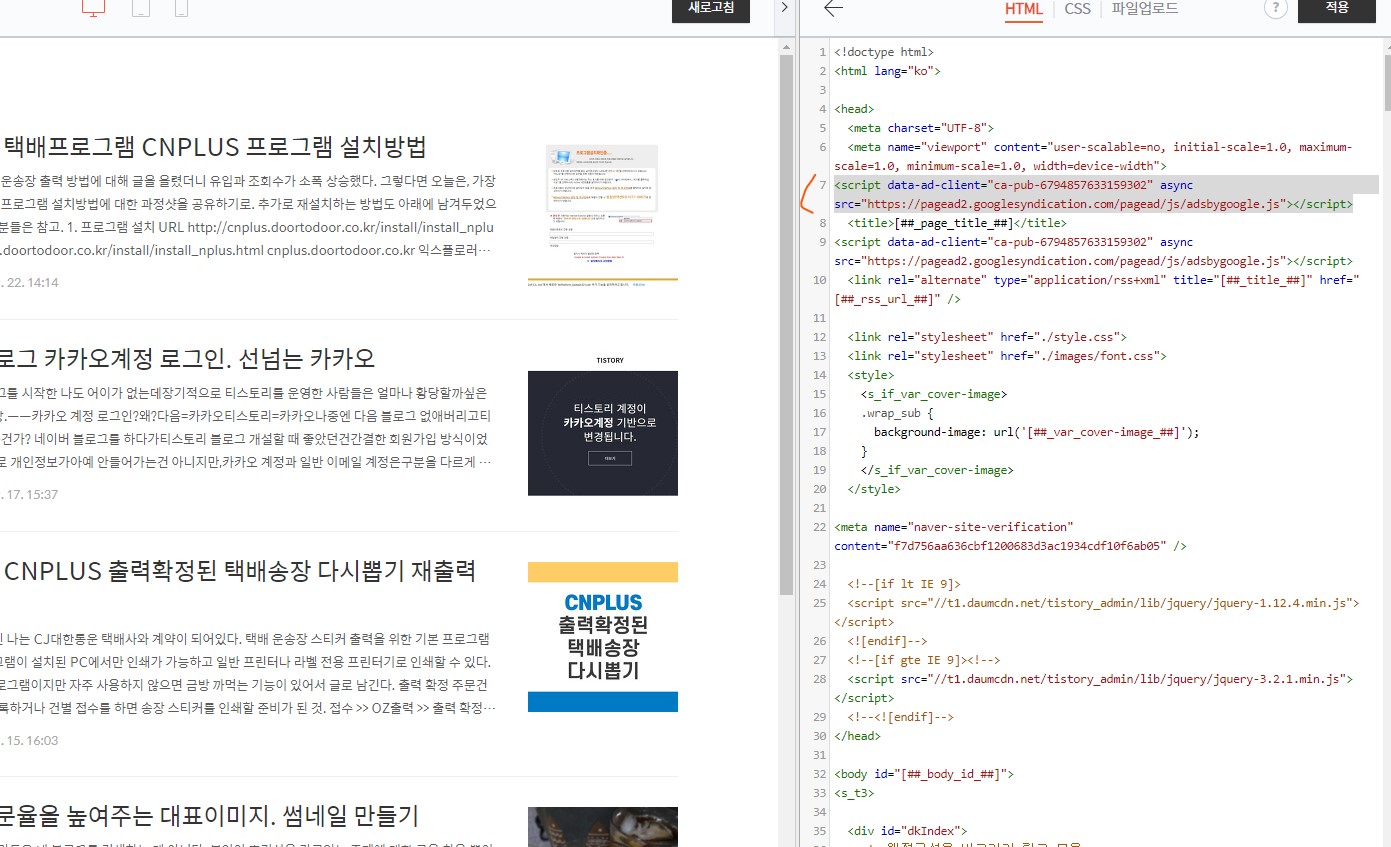Click the <s_if_var_cover-image> opening line
This screenshot has height=847, width=1391.
[934, 394]
